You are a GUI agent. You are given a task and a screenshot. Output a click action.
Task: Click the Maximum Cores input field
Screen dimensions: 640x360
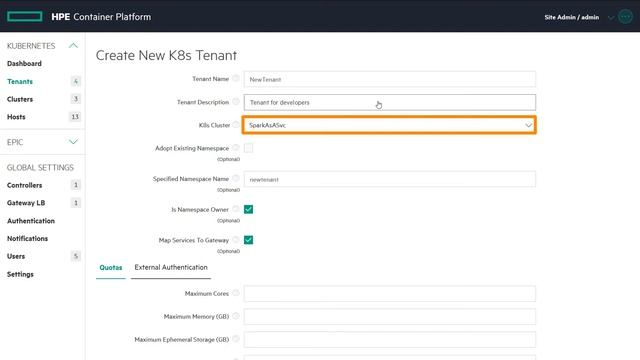(390, 293)
